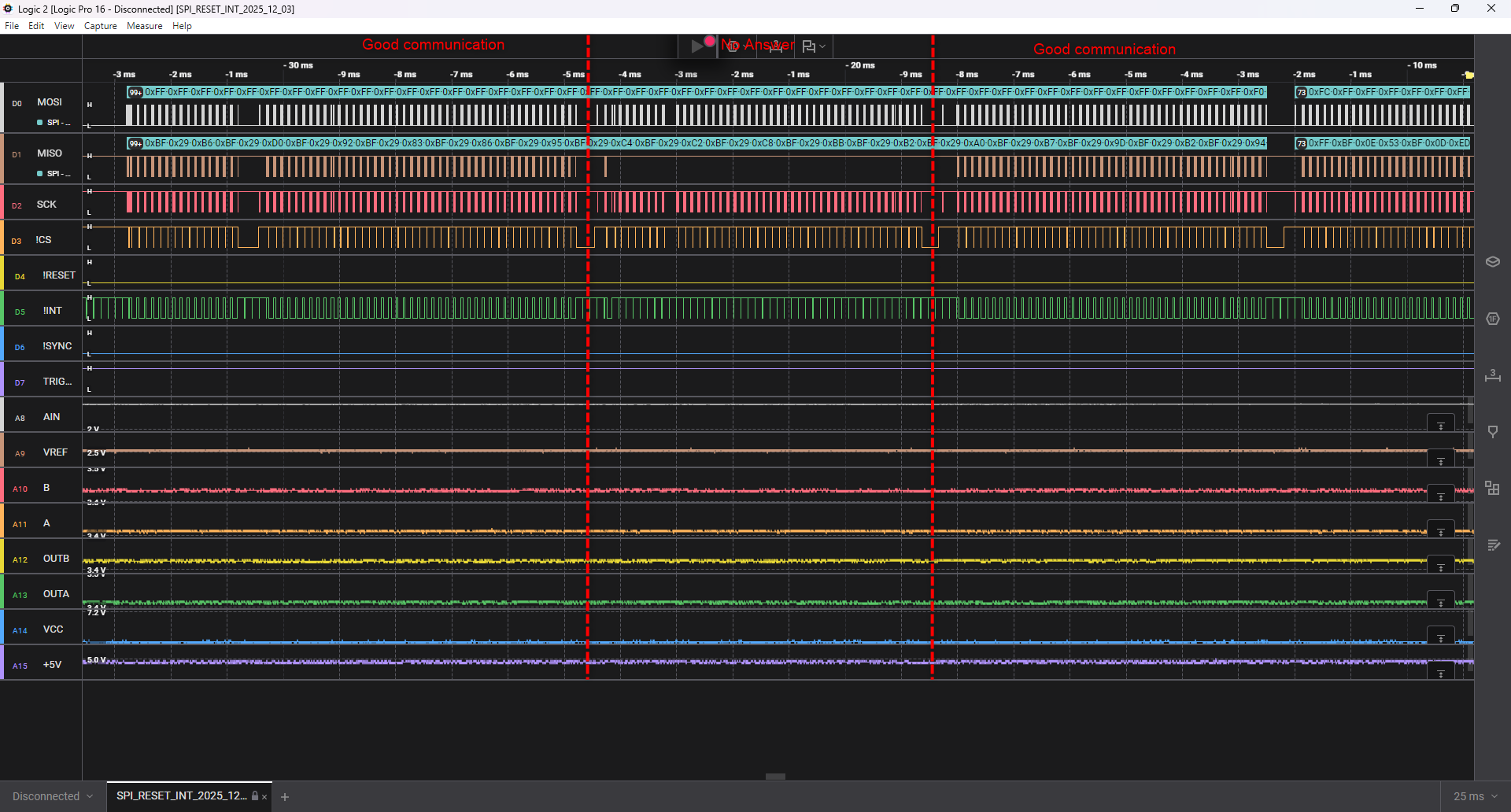The width and height of the screenshot is (1511, 812).
Task: Click the green color strip of !INT channel
Action: (x=2, y=308)
